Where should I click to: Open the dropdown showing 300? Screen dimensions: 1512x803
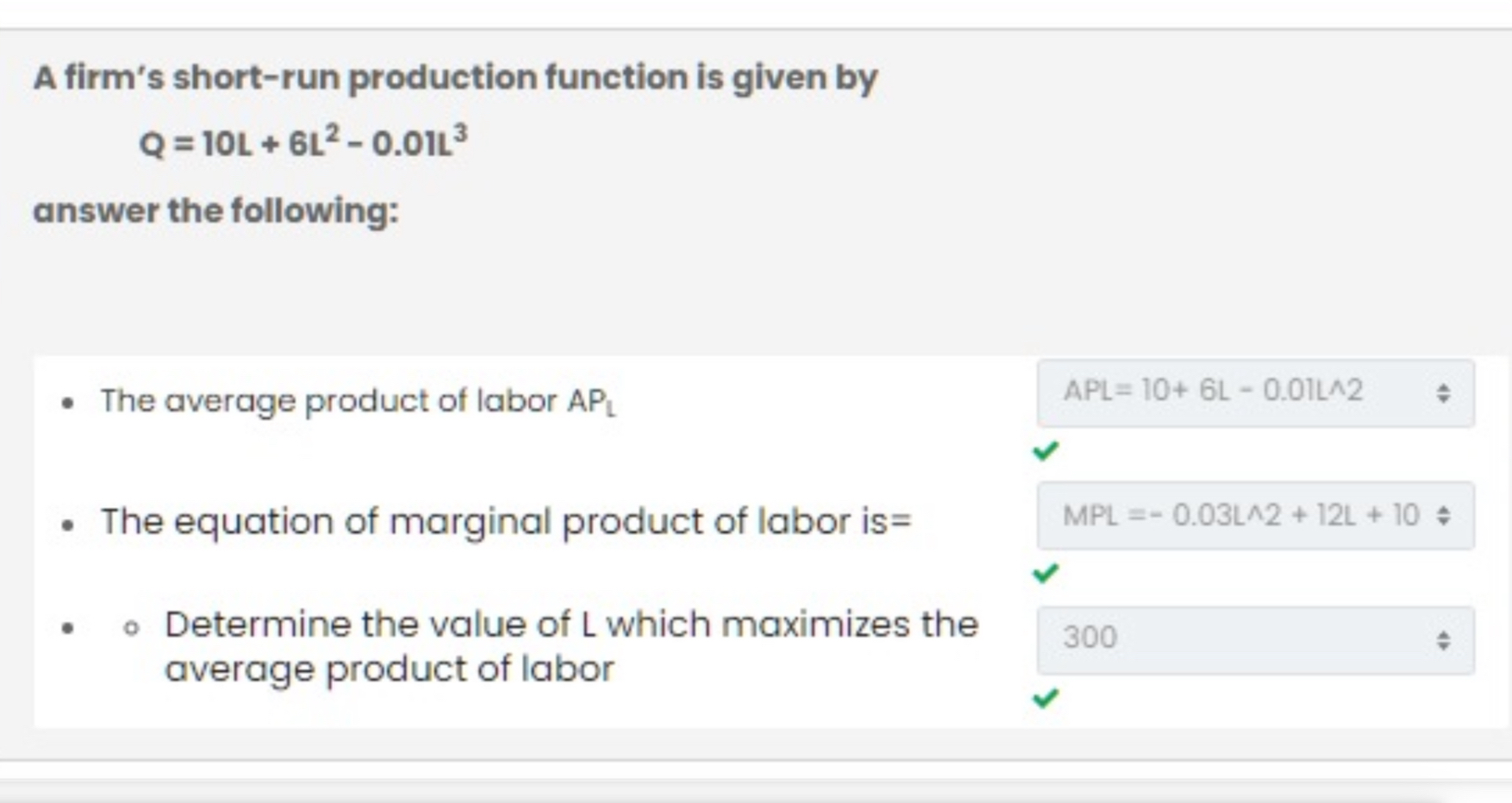[x=1254, y=637]
